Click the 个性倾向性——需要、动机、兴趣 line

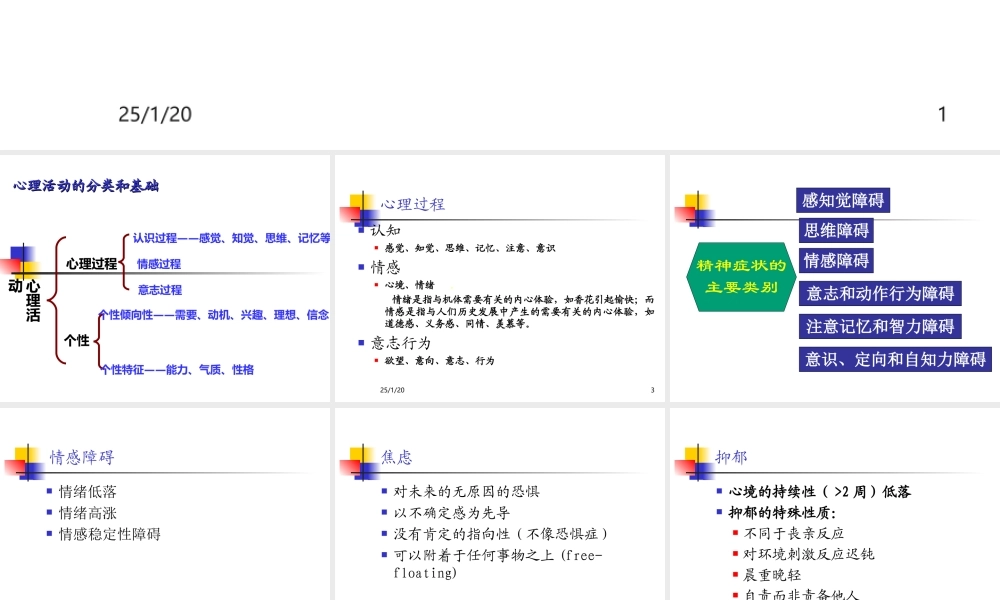tap(214, 314)
